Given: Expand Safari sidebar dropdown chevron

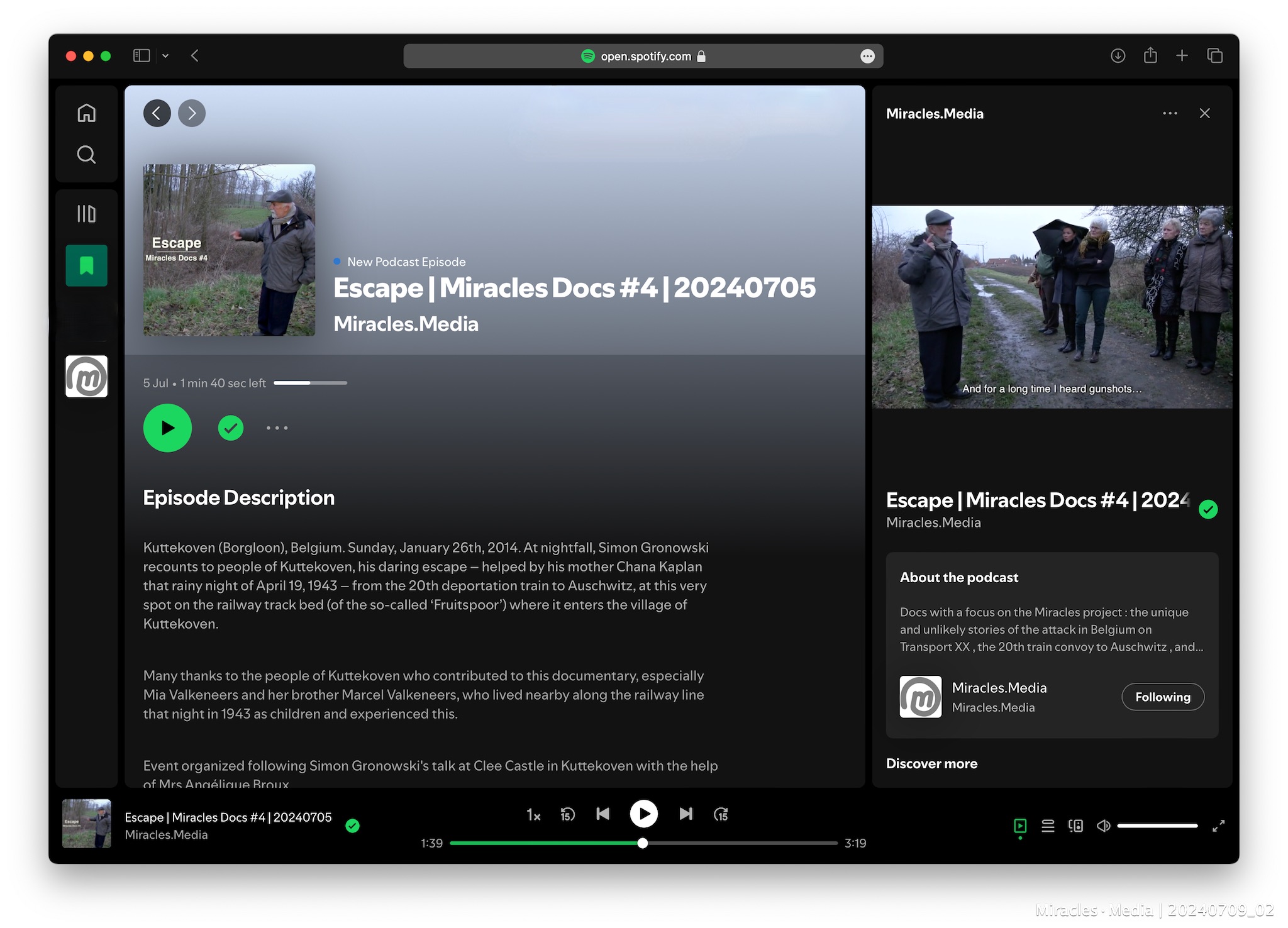Looking at the screenshot, I should coord(165,56).
